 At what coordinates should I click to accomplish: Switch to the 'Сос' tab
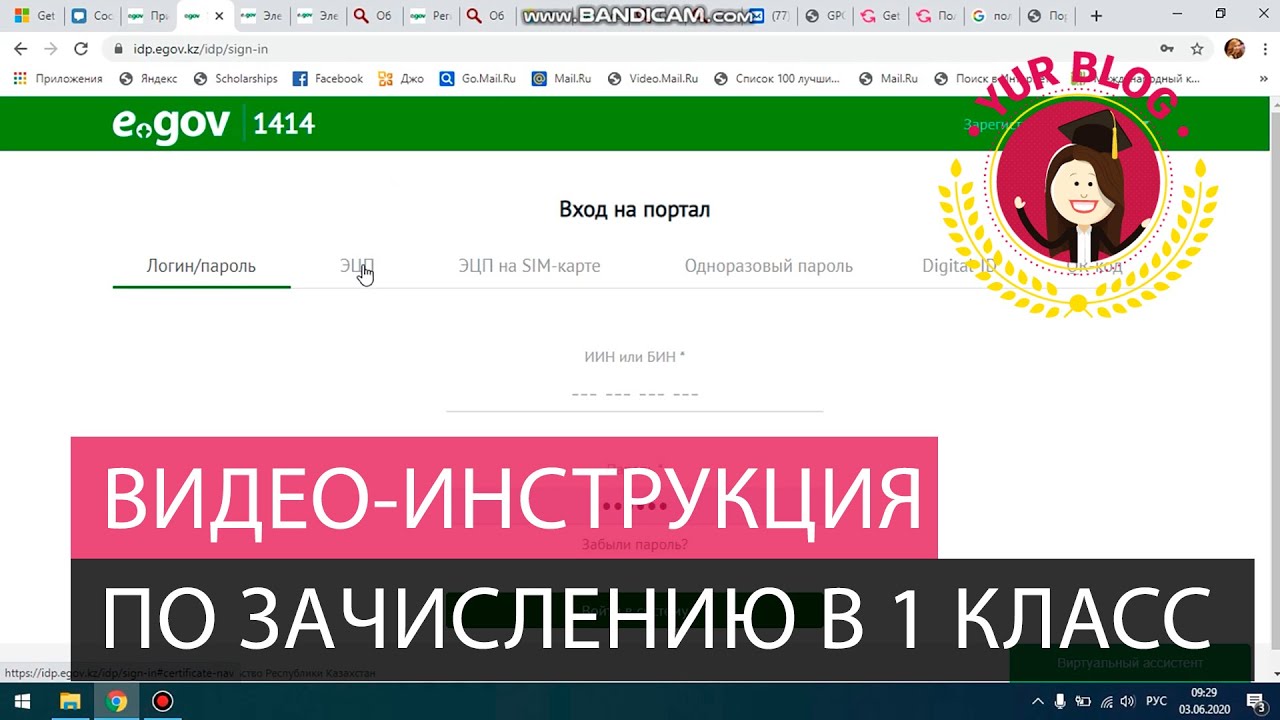[92, 16]
